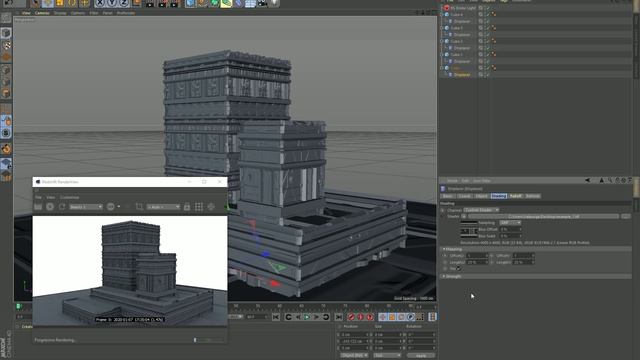Screen dimensions: 640x360
Task: Expand the Strength section
Action: pyautogui.click(x=444, y=276)
